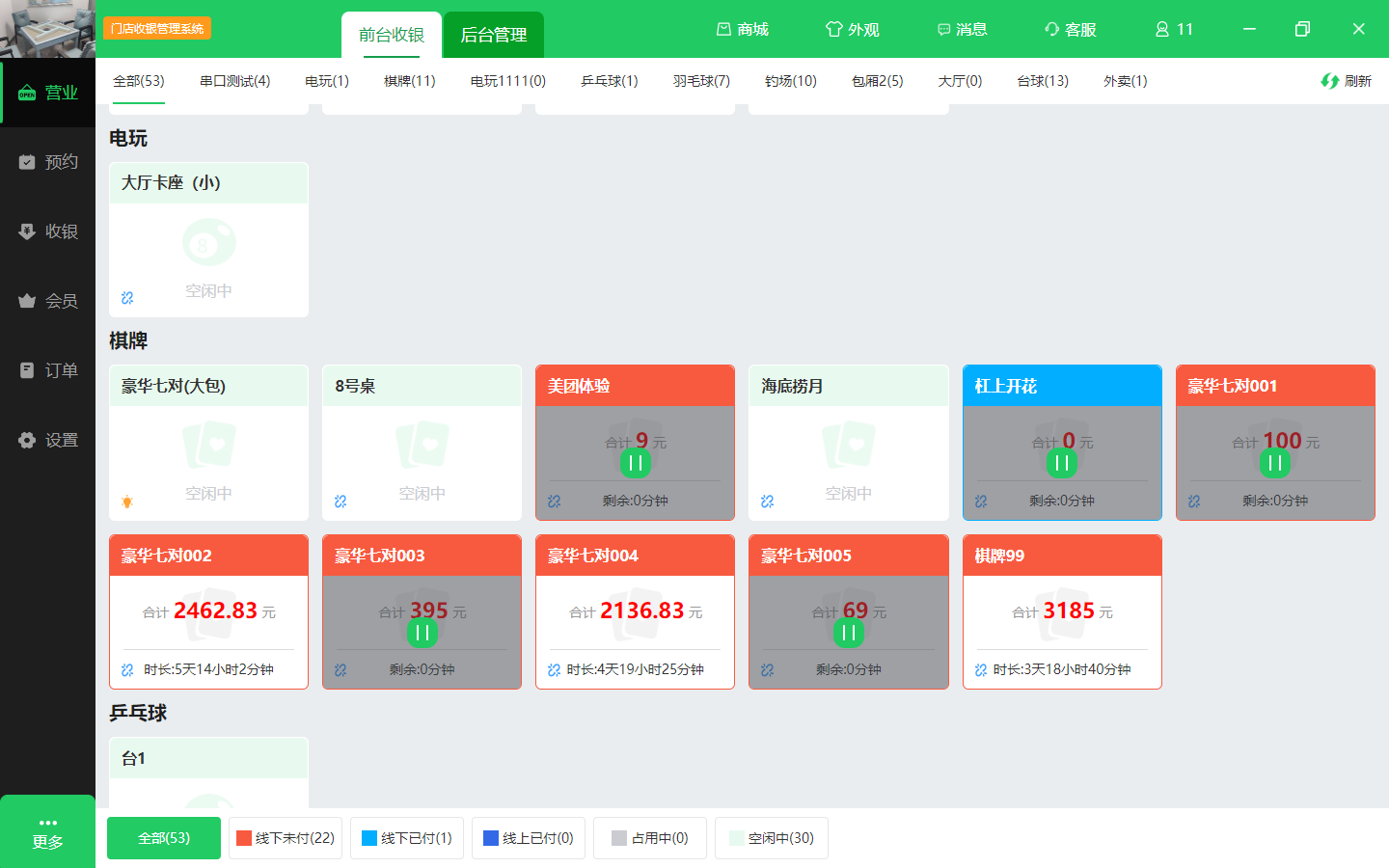Screen dimensions: 1389x868
Task: Click pause button on 豪华七对001 card
Action: (x=1275, y=463)
